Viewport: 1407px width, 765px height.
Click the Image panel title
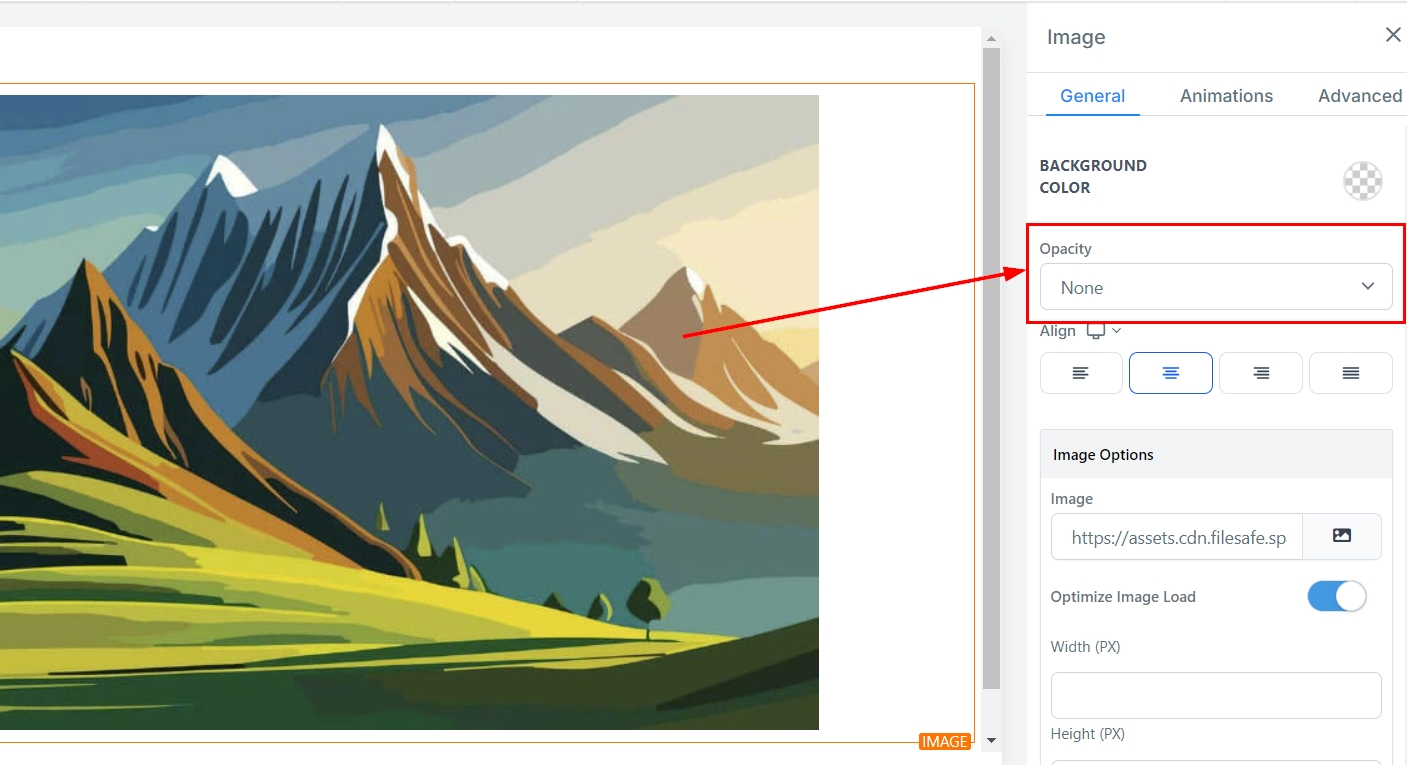(x=1076, y=37)
